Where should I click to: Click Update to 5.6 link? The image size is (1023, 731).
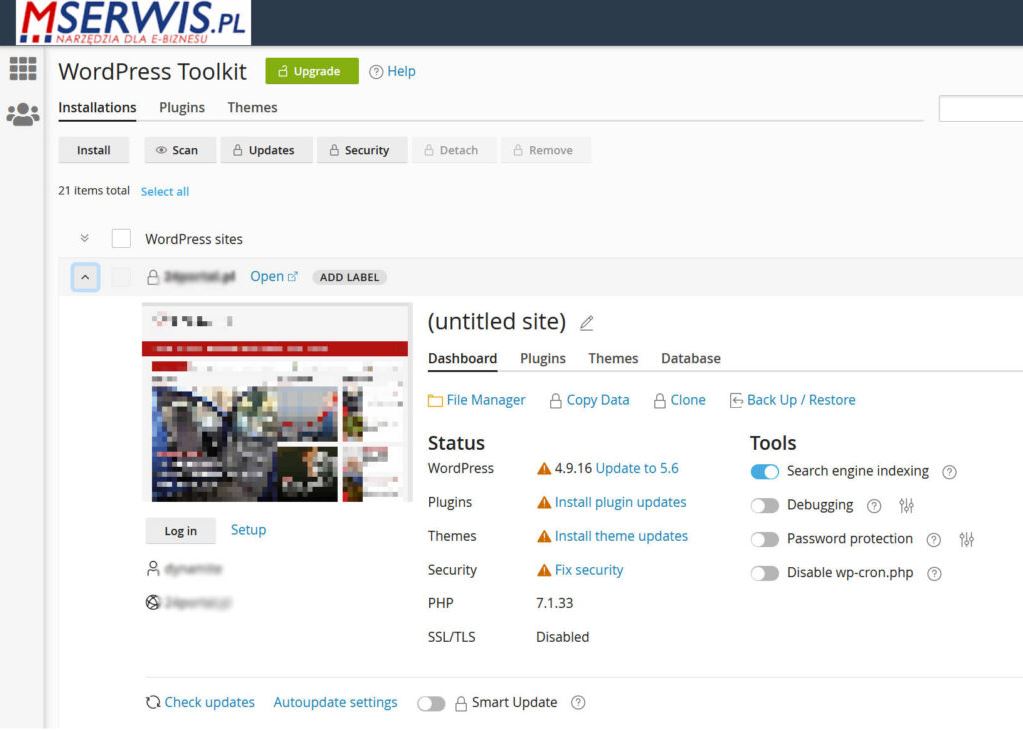pyautogui.click(x=637, y=469)
